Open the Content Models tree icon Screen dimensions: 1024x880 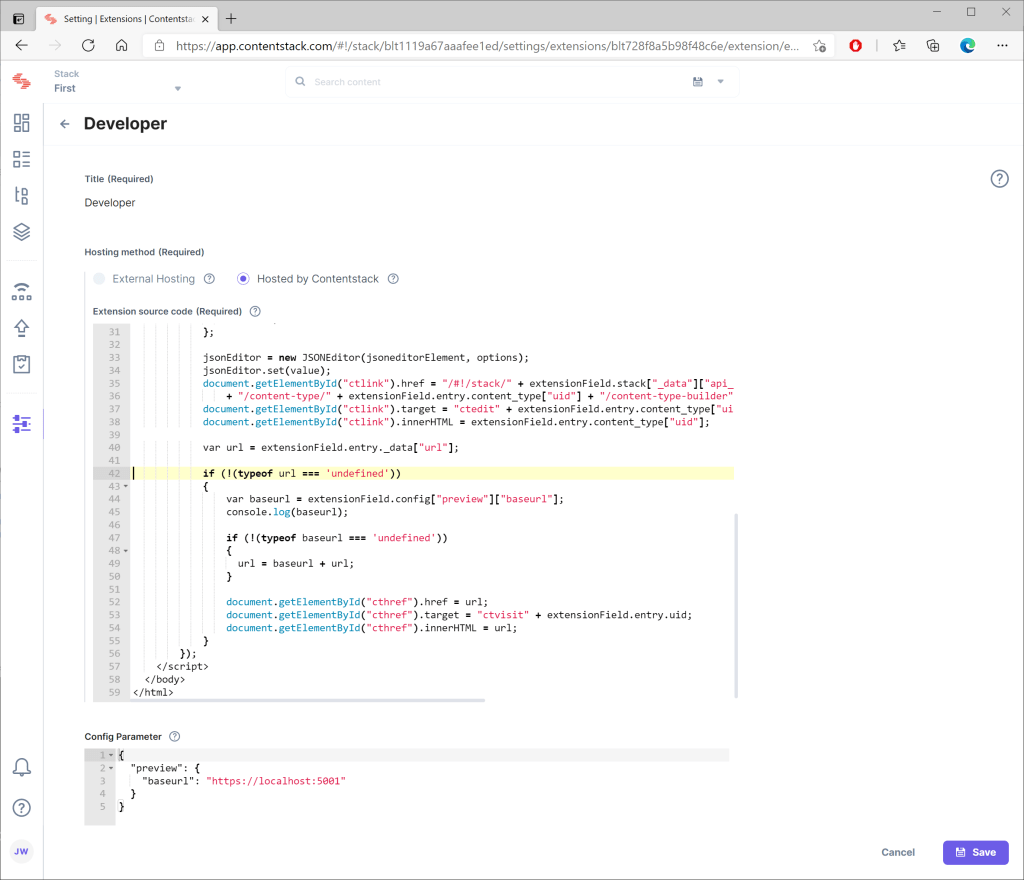coord(22,195)
